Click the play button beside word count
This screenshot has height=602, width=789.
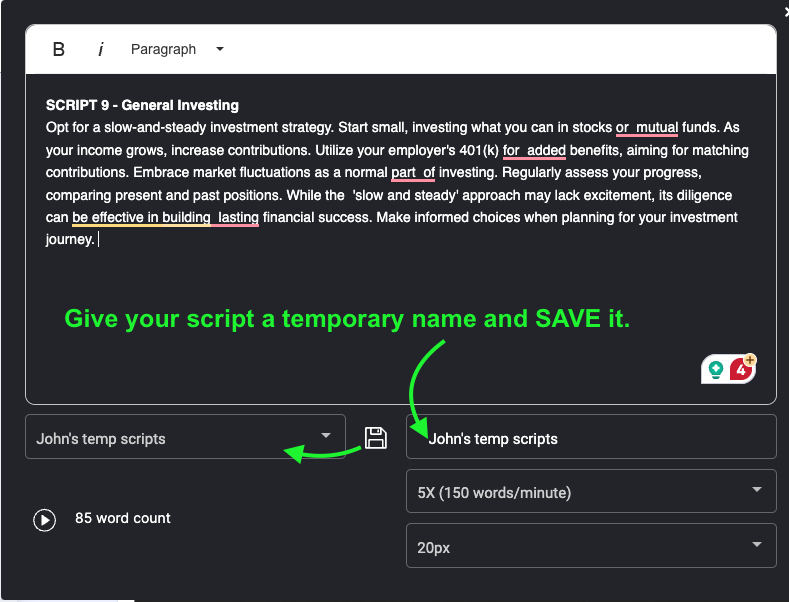[x=45, y=520]
